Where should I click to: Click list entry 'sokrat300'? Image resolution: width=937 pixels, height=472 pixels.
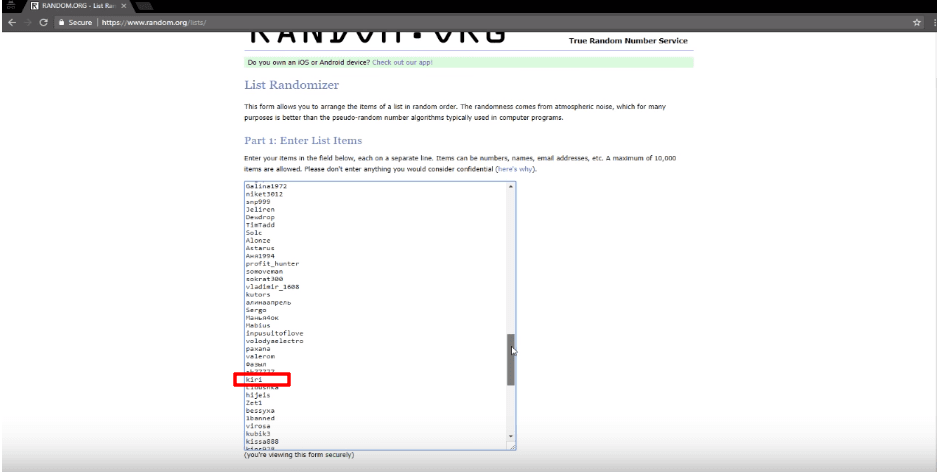pos(264,279)
